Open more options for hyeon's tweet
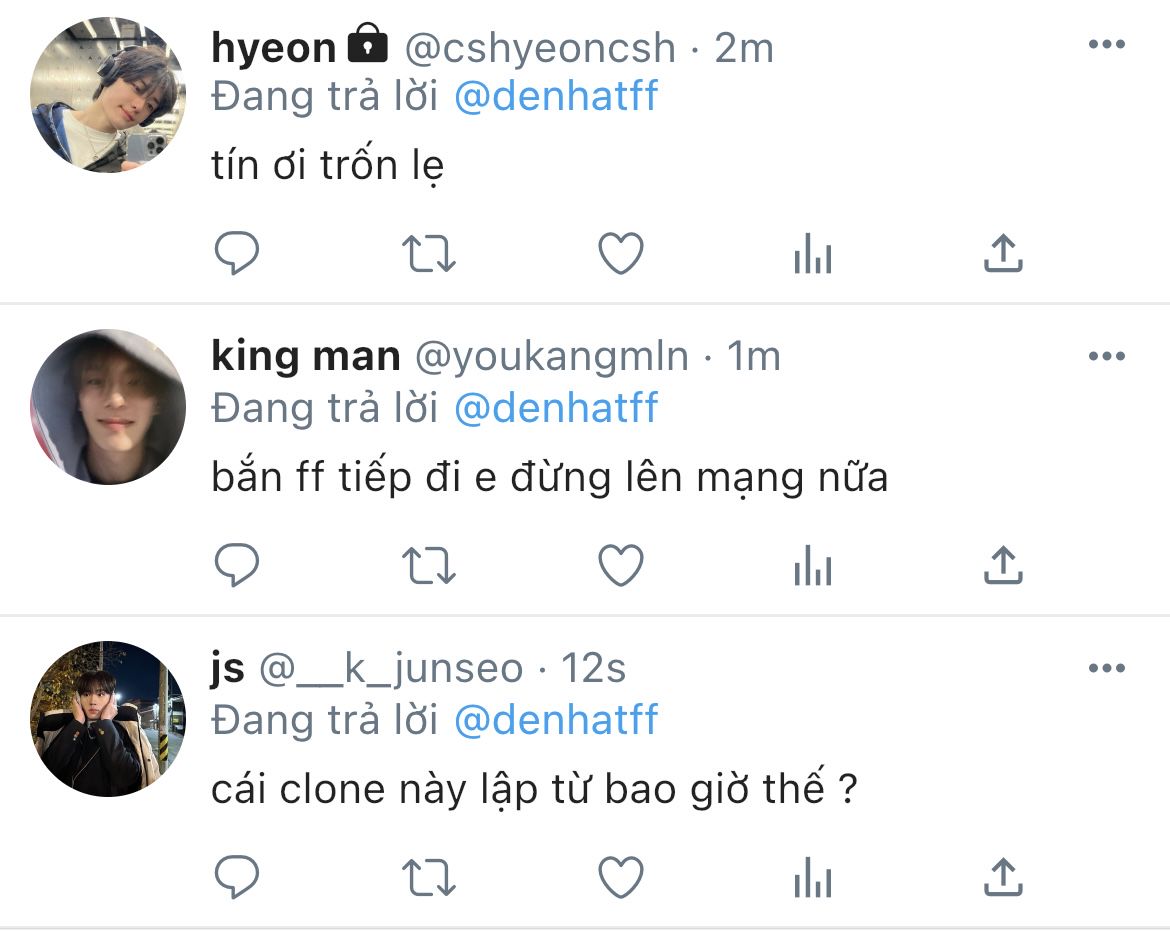This screenshot has height=936, width=1170. (1106, 45)
